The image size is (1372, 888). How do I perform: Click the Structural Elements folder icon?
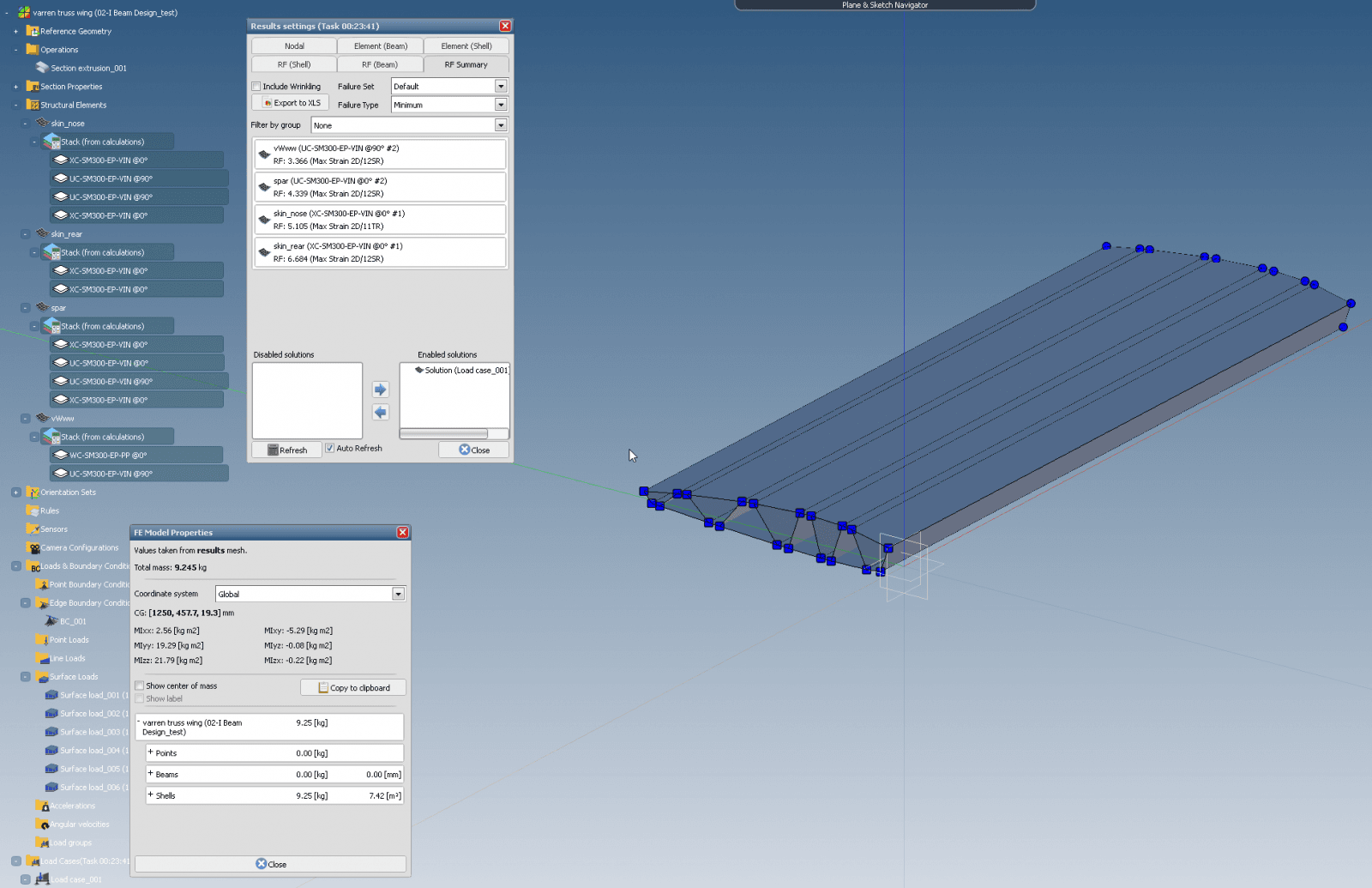pos(33,105)
